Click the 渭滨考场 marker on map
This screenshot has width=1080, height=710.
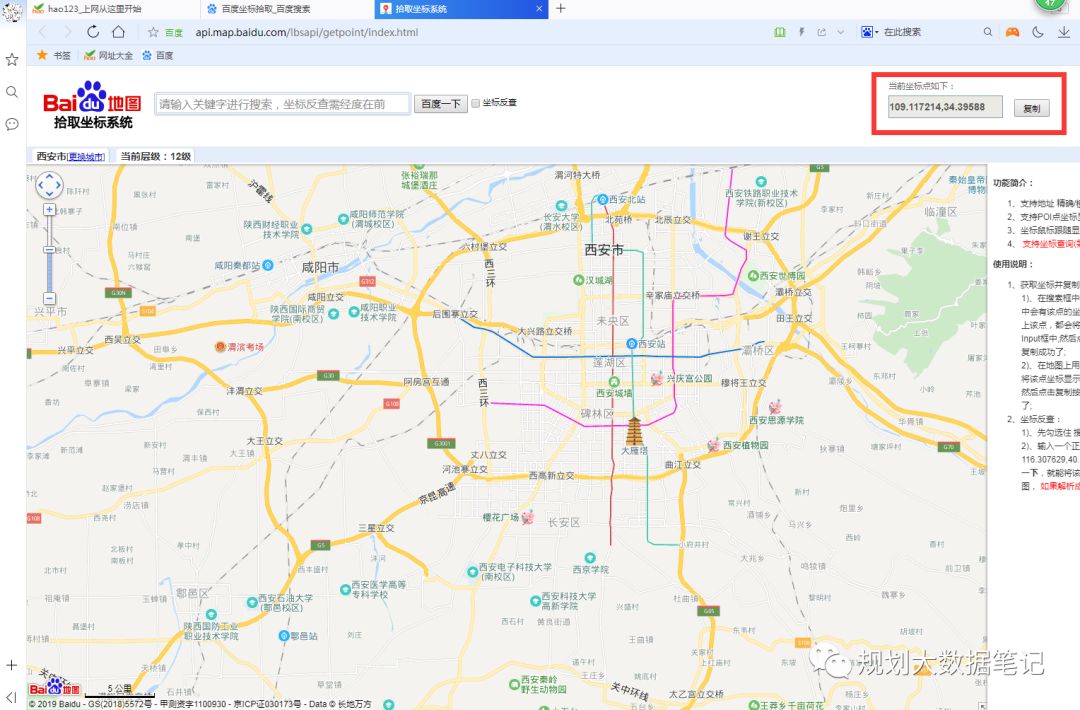point(220,346)
